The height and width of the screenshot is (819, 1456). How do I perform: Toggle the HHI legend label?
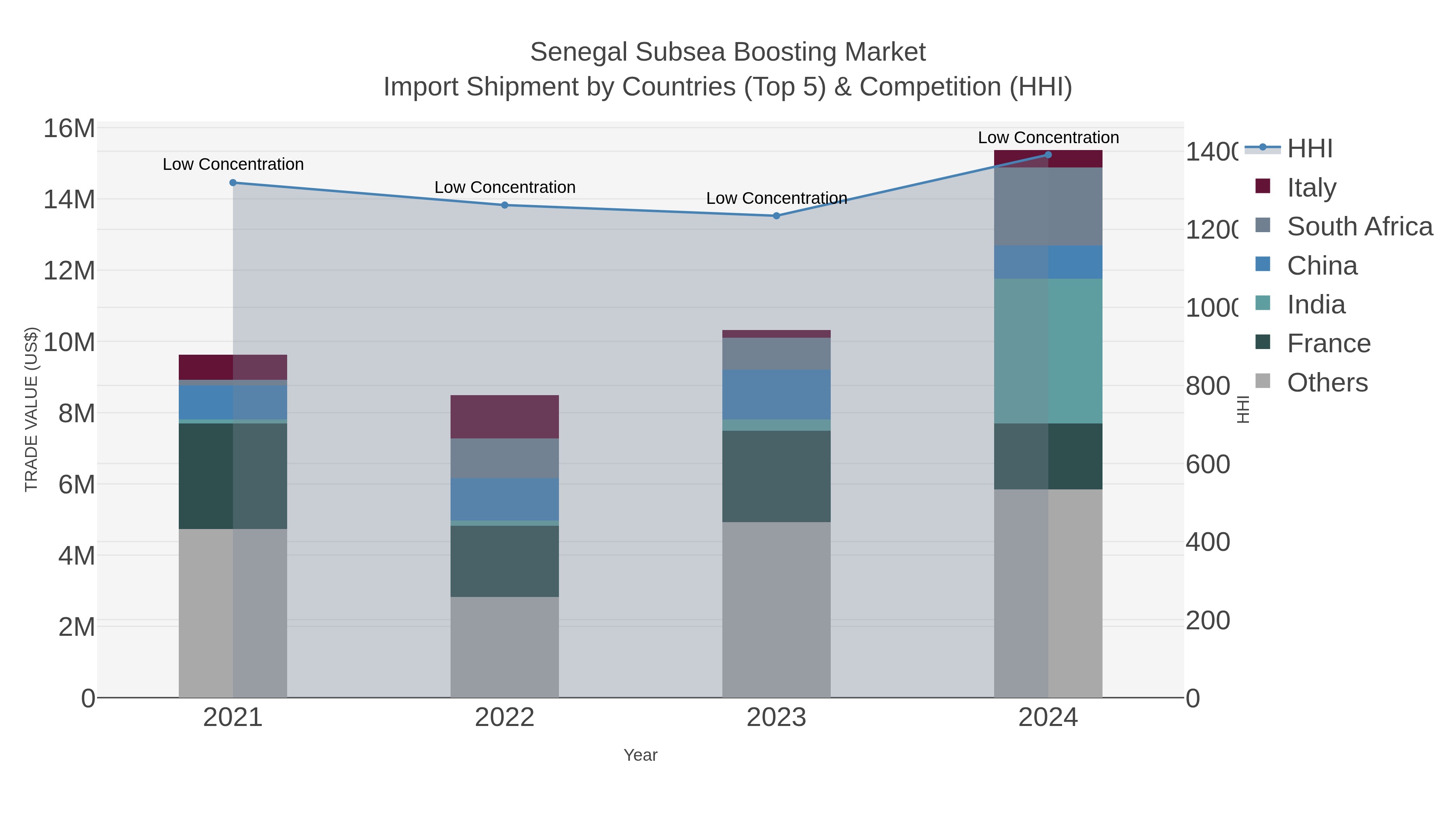[1310, 149]
